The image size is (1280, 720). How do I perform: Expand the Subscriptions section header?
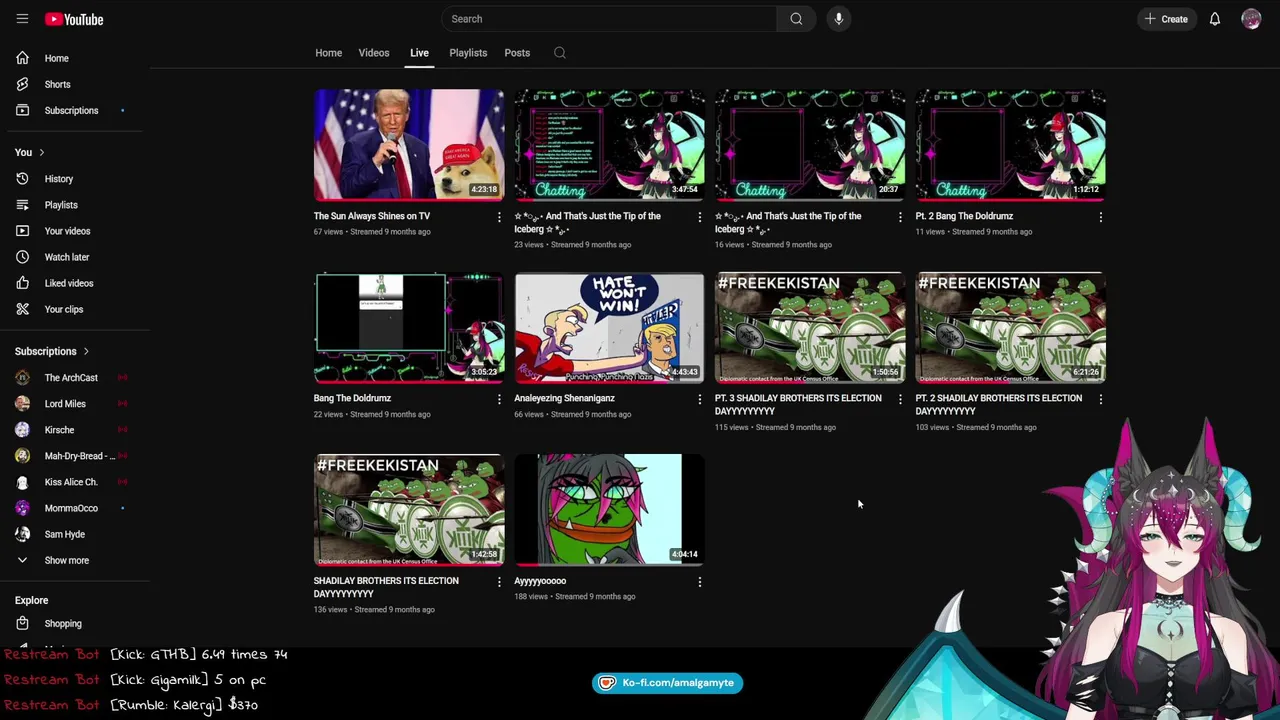[x=52, y=351]
